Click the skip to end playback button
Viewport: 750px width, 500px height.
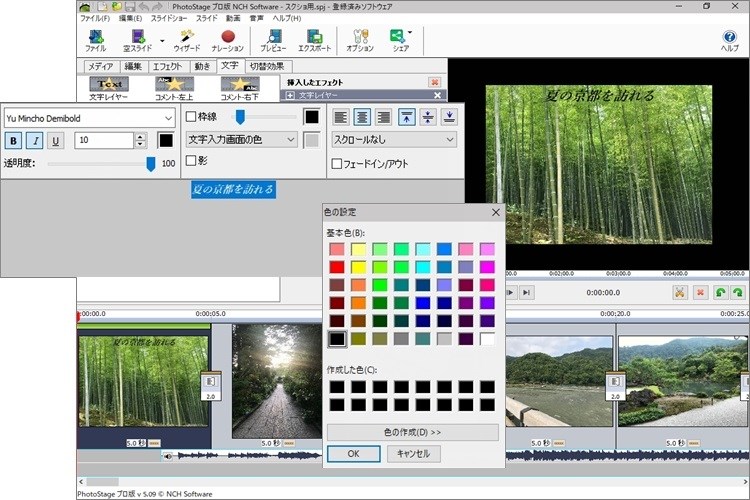pyautogui.click(x=527, y=292)
